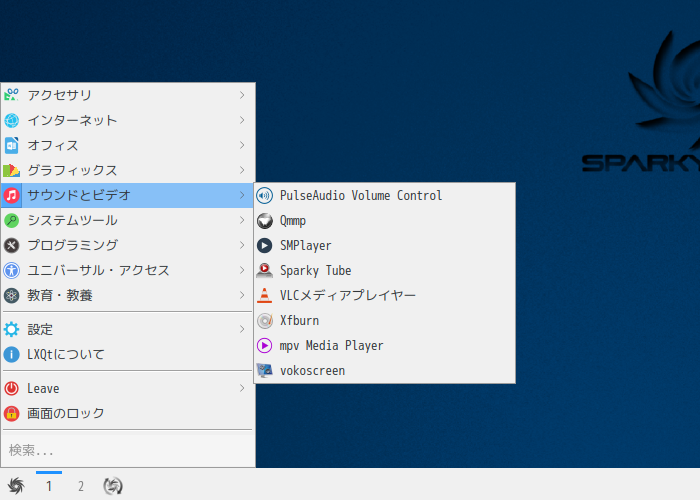Expand the 設定 submenu arrow
Screen dimensions: 700x500
(242, 329)
